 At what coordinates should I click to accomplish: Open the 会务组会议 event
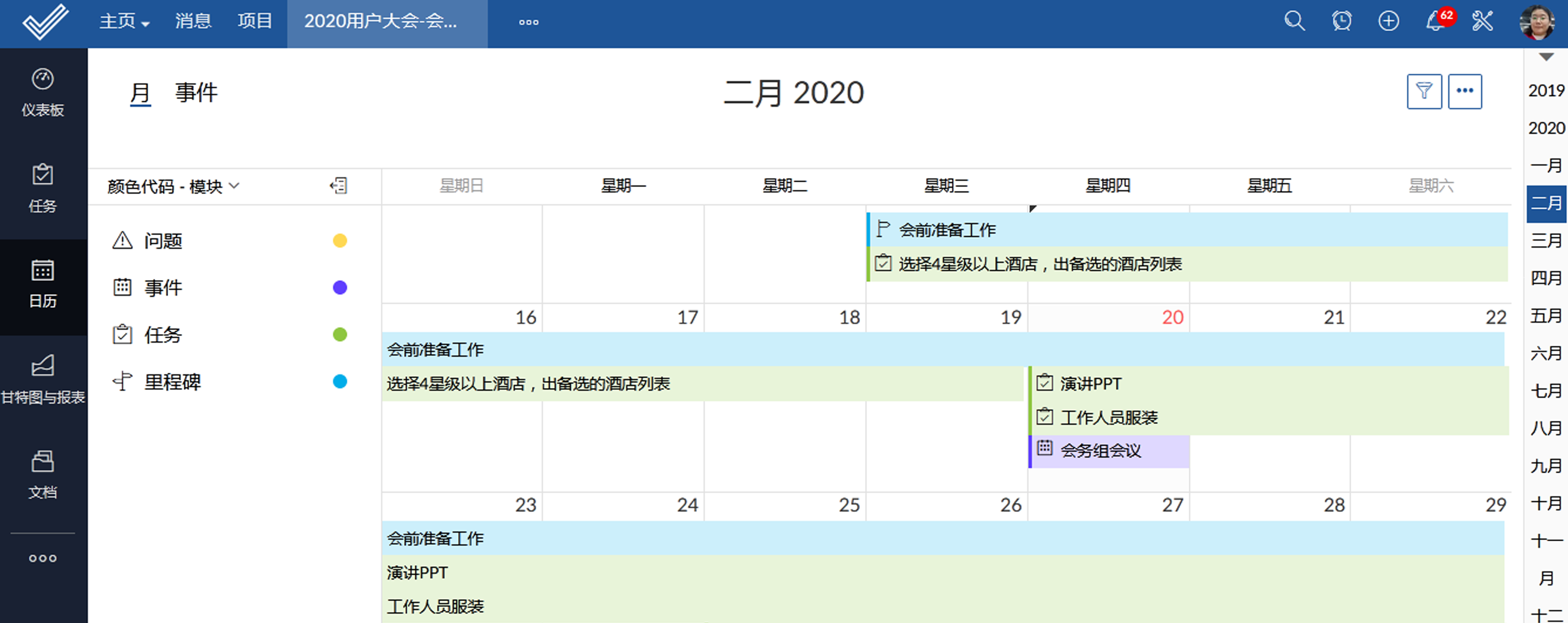1100,451
